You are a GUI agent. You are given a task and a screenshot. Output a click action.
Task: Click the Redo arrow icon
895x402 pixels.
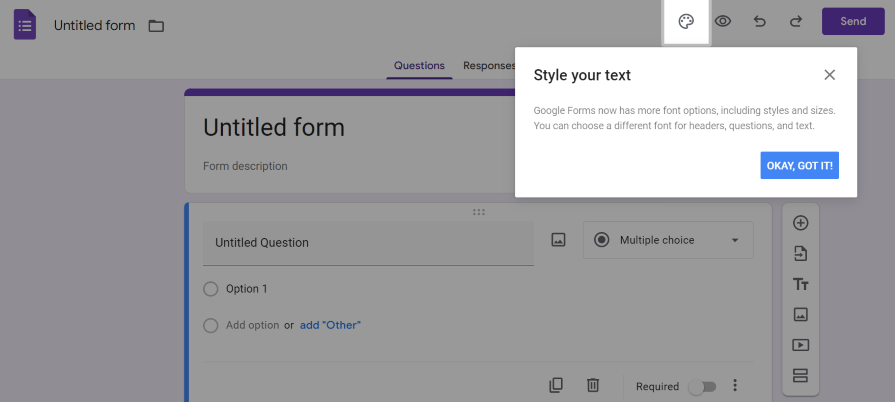pos(796,22)
